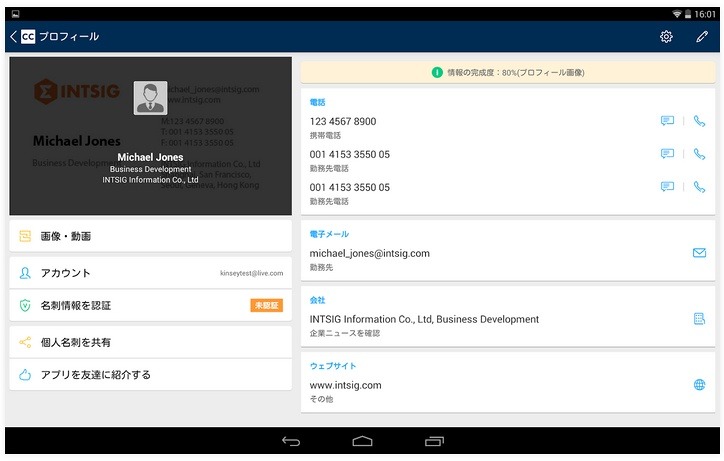The width and height of the screenshot is (724, 461).
Task: Tap the Wi-Fi status icon
Action: coord(677,14)
